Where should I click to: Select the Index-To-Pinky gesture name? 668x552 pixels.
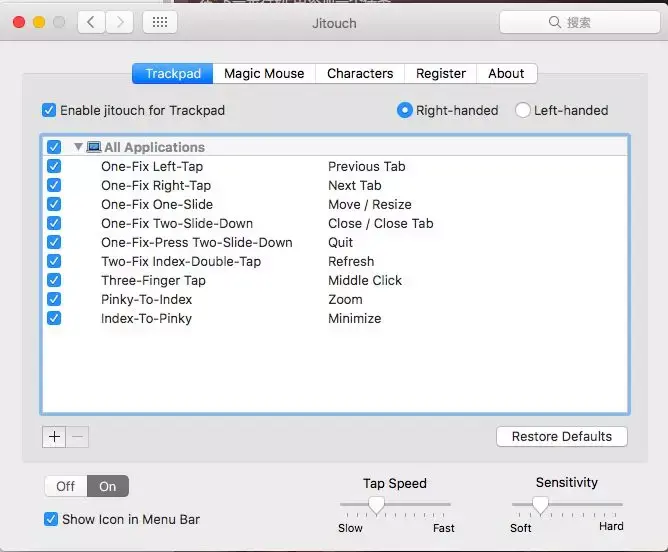(x=146, y=318)
